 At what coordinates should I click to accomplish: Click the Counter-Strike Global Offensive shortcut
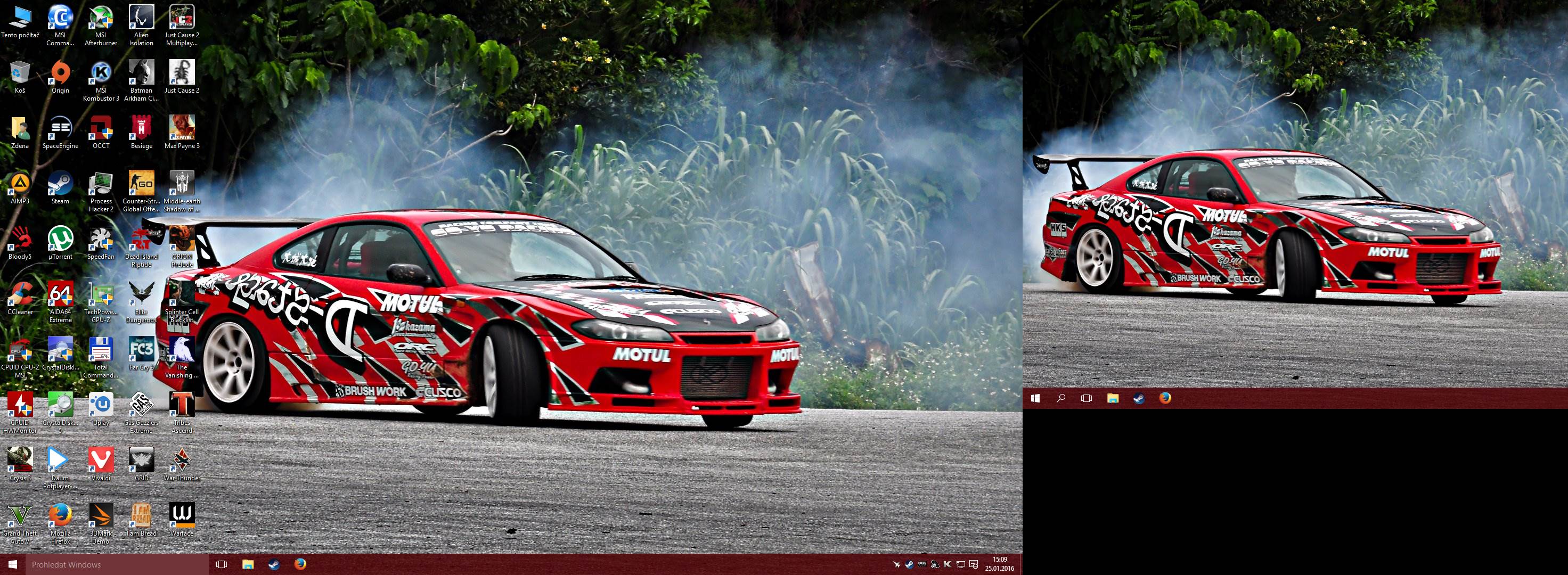(141, 192)
